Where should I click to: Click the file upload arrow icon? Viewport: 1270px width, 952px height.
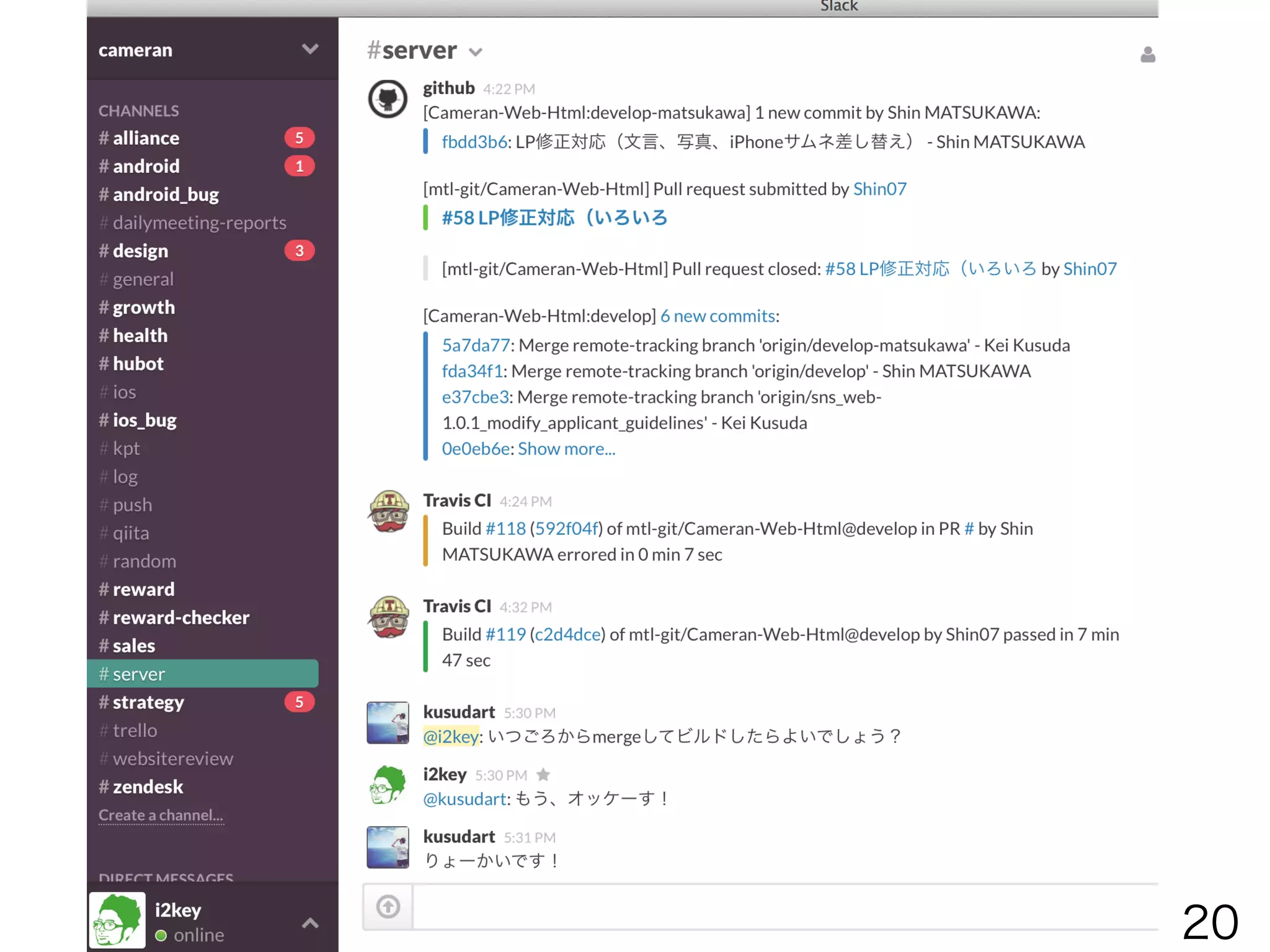[388, 907]
